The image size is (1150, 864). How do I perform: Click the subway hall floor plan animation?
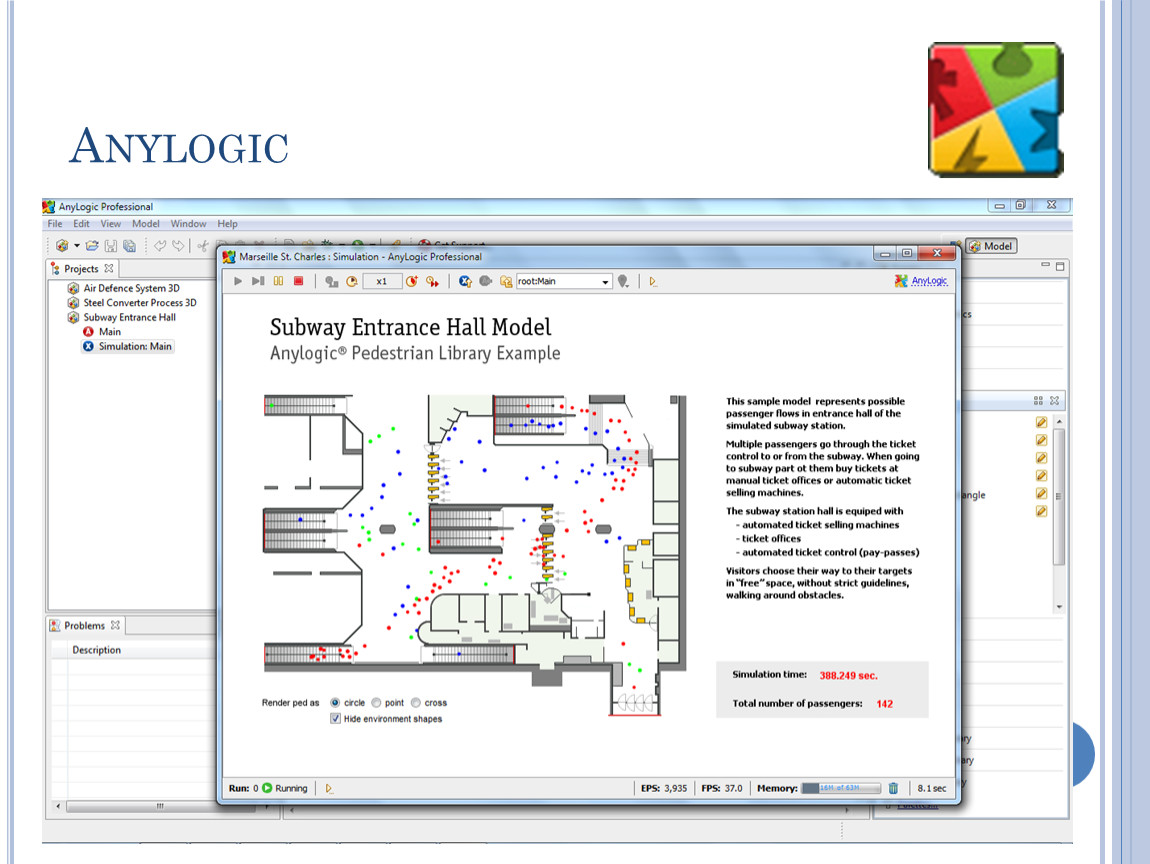475,555
